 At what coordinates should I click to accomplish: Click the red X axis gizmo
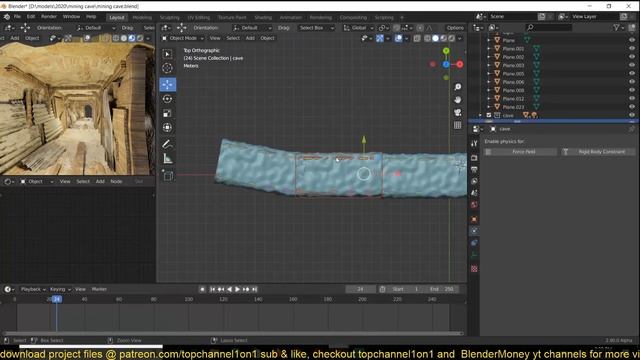pyautogui.click(x=460, y=64)
